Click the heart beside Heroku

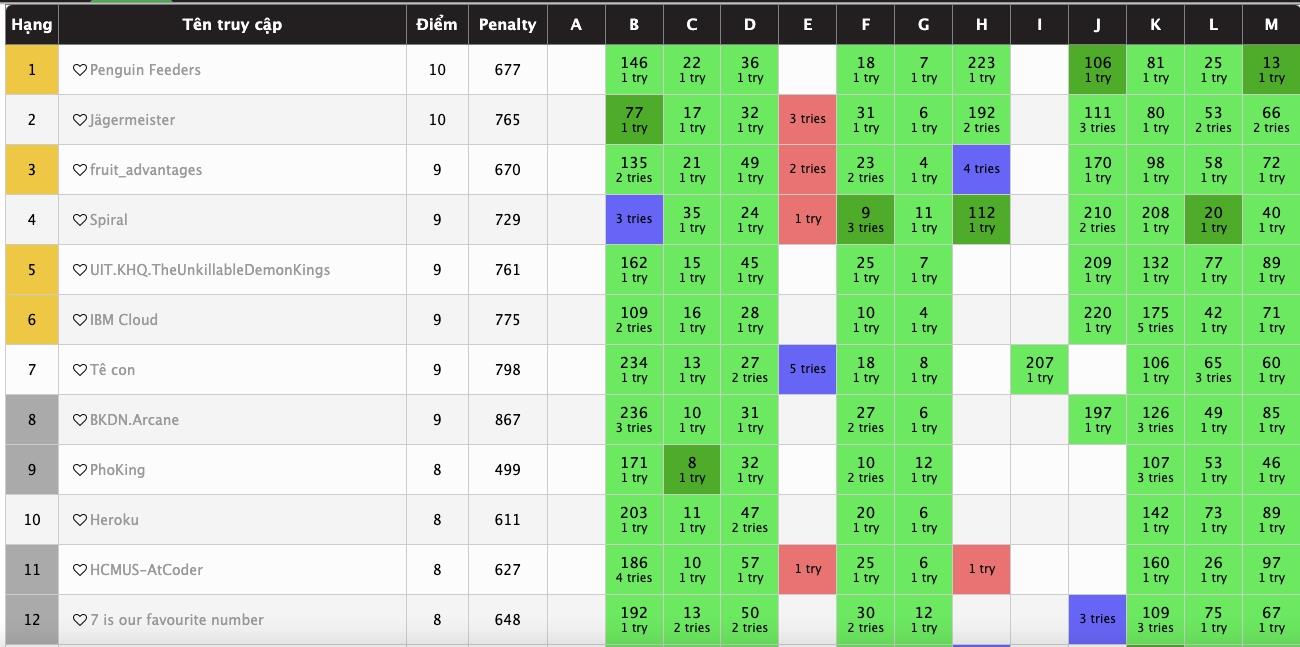click(80, 520)
